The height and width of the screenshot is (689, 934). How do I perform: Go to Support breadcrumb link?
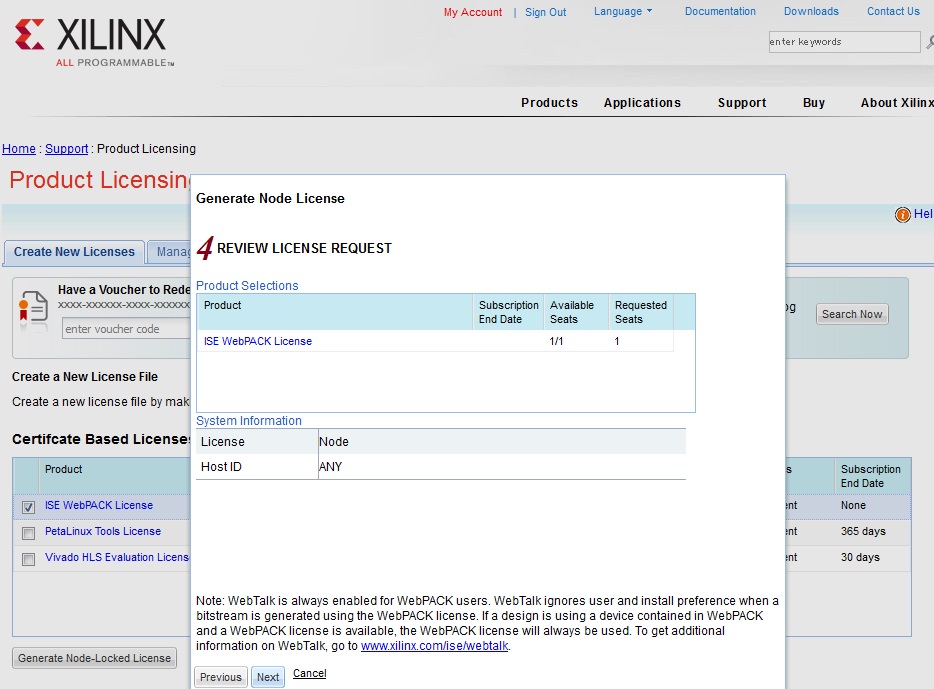67,149
